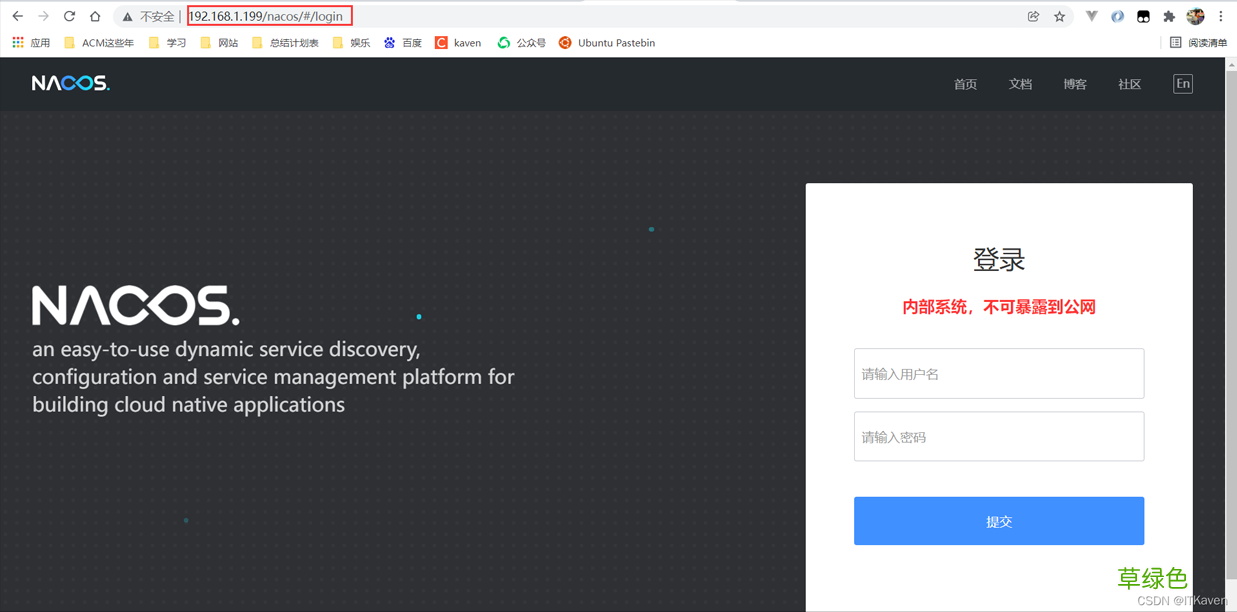Screen dimensions: 1237x612
Task: Click the gray V-shaped extension icon
Action: 1091,16
